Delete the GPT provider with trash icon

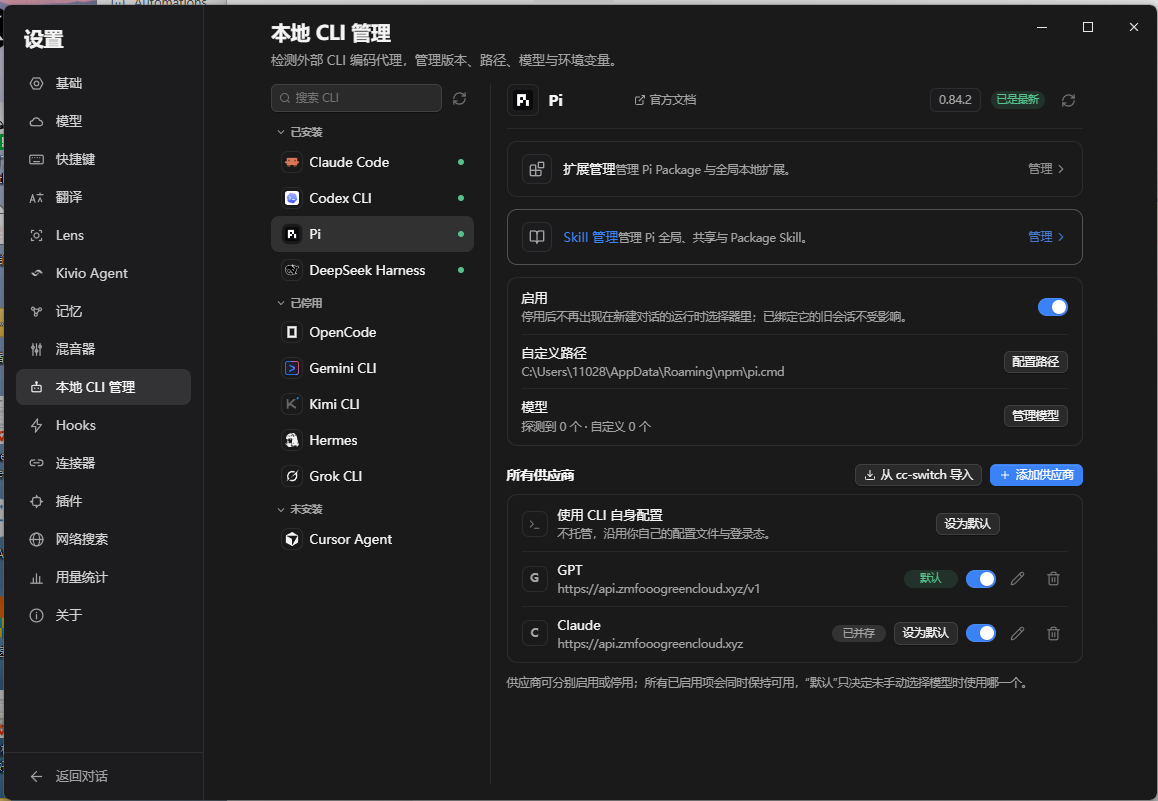pyautogui.click(x=1054, y=579)
